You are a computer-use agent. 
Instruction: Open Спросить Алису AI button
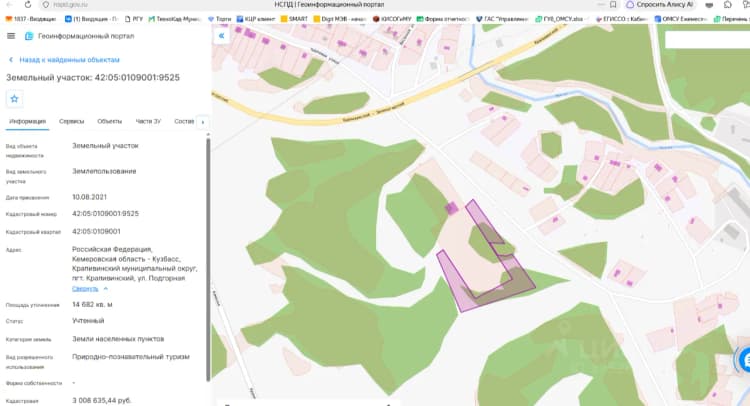660,5
